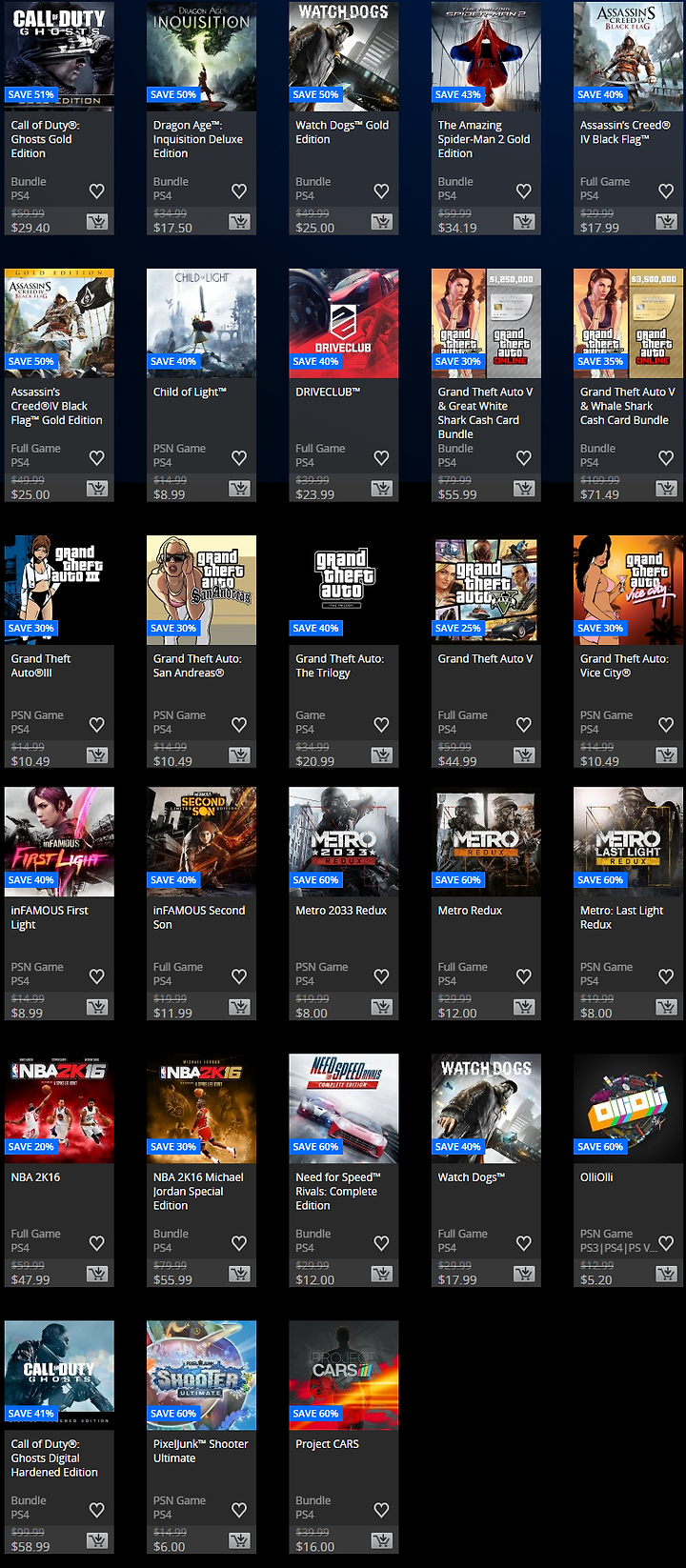
Task: Favorite The Amazing Spider-Man 2 Gold Edition
Action: point(524,191)
